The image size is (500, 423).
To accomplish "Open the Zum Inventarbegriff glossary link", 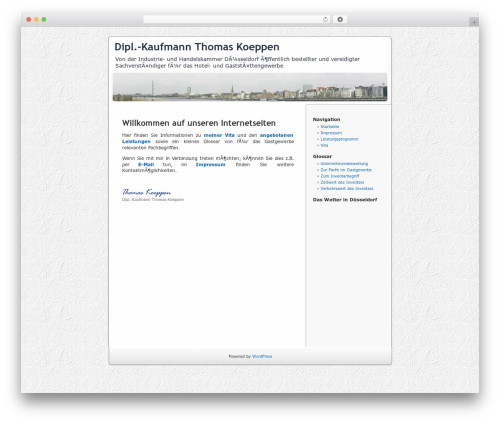I will (x=340, y=176).
